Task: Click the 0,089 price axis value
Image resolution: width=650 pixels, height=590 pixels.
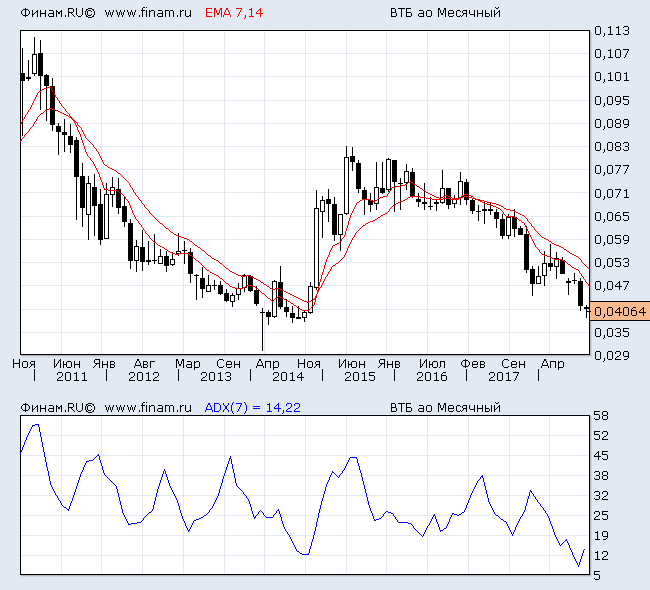Action: tap(611, 124)
